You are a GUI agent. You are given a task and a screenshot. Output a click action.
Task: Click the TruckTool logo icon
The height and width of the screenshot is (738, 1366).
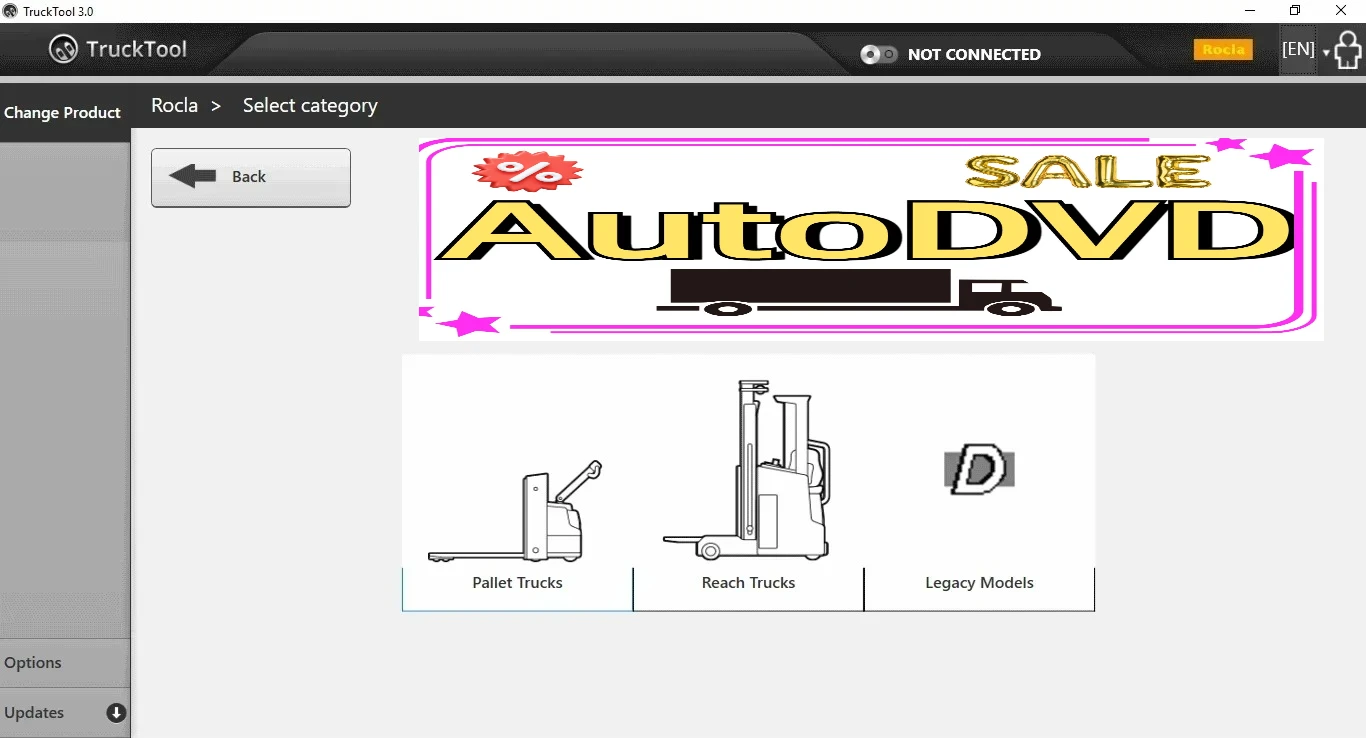coord(64,48)
